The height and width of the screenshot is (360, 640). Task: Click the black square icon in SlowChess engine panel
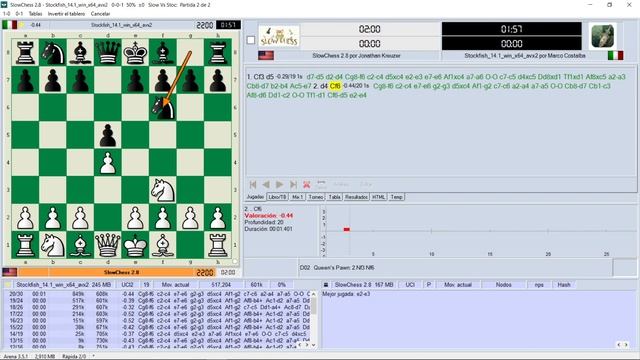click(x=326, y=285)
